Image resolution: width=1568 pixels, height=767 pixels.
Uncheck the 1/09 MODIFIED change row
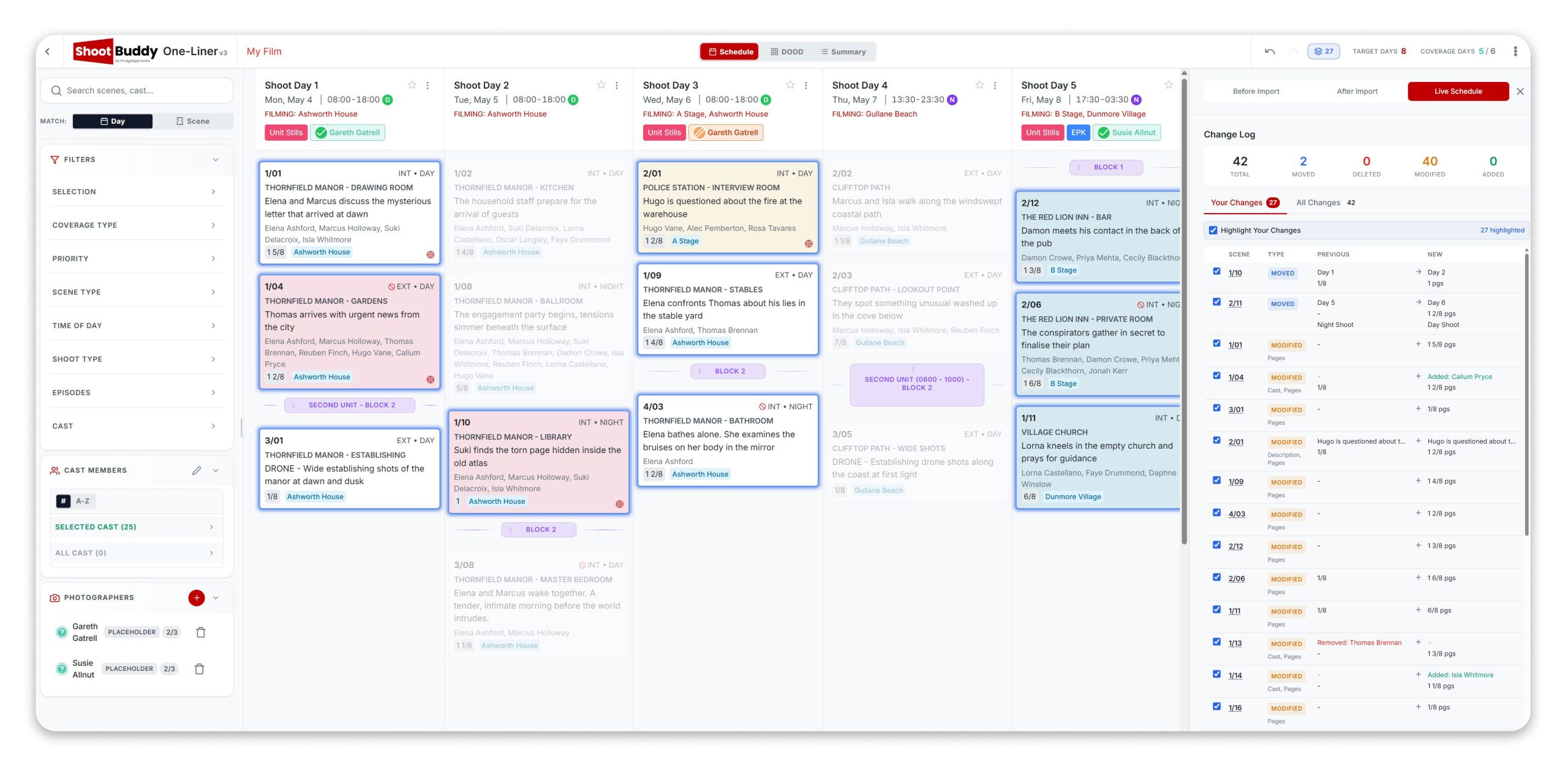(x=1216, y=481)
